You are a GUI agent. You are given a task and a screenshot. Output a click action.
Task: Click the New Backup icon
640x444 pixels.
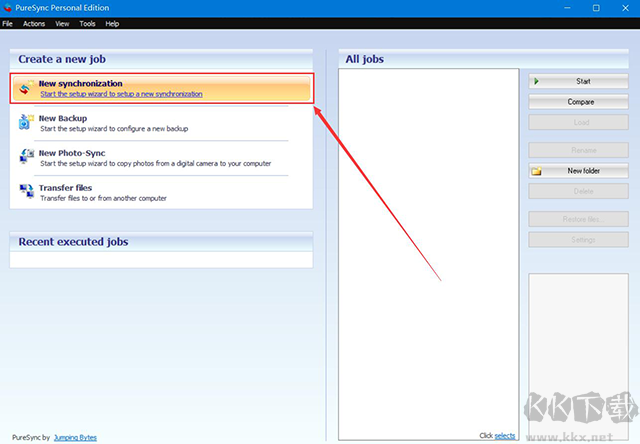(x=26, y=122)
